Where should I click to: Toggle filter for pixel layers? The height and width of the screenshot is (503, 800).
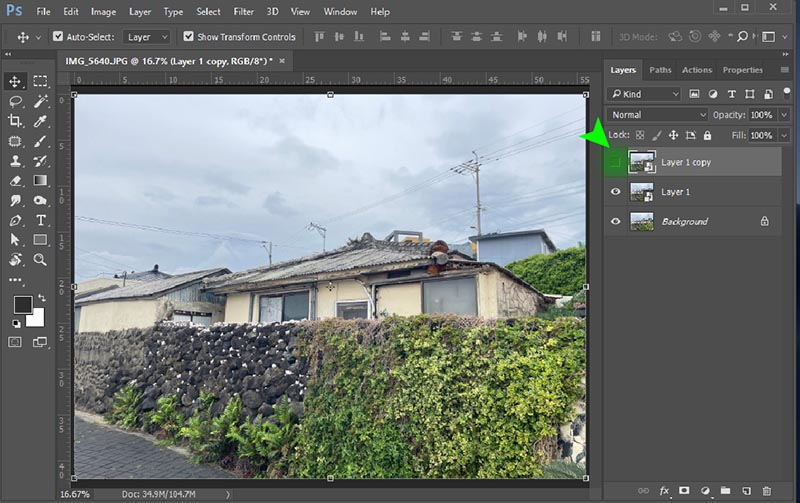point(694,94)
